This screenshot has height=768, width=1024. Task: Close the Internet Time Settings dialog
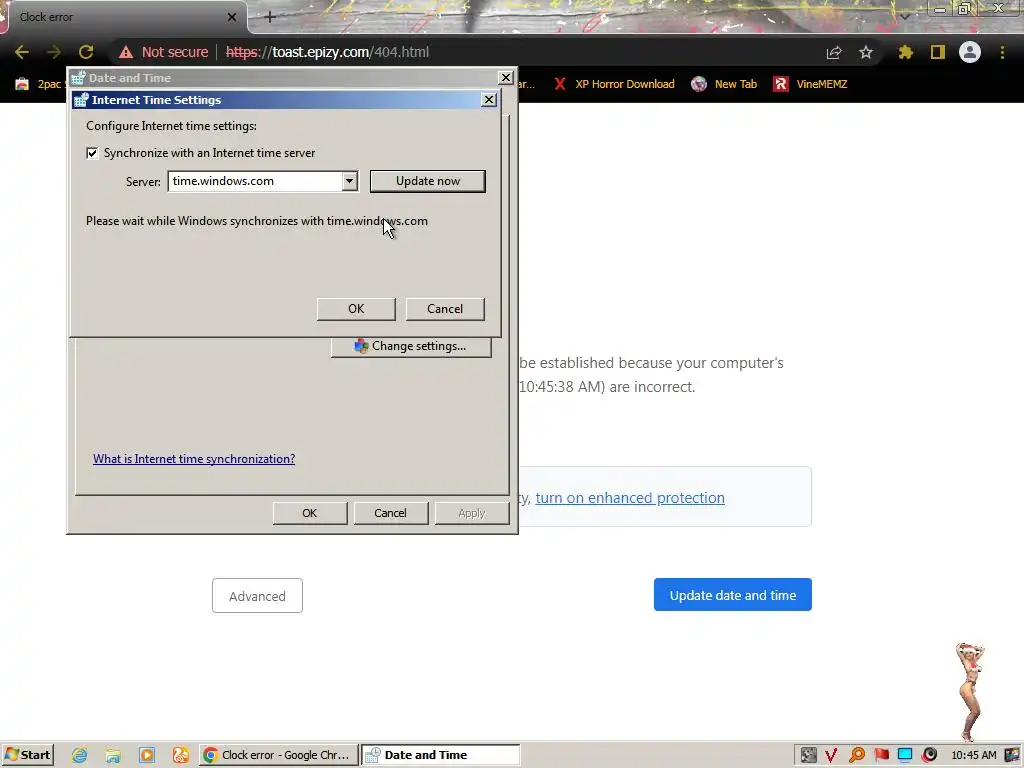pos(488,100)
